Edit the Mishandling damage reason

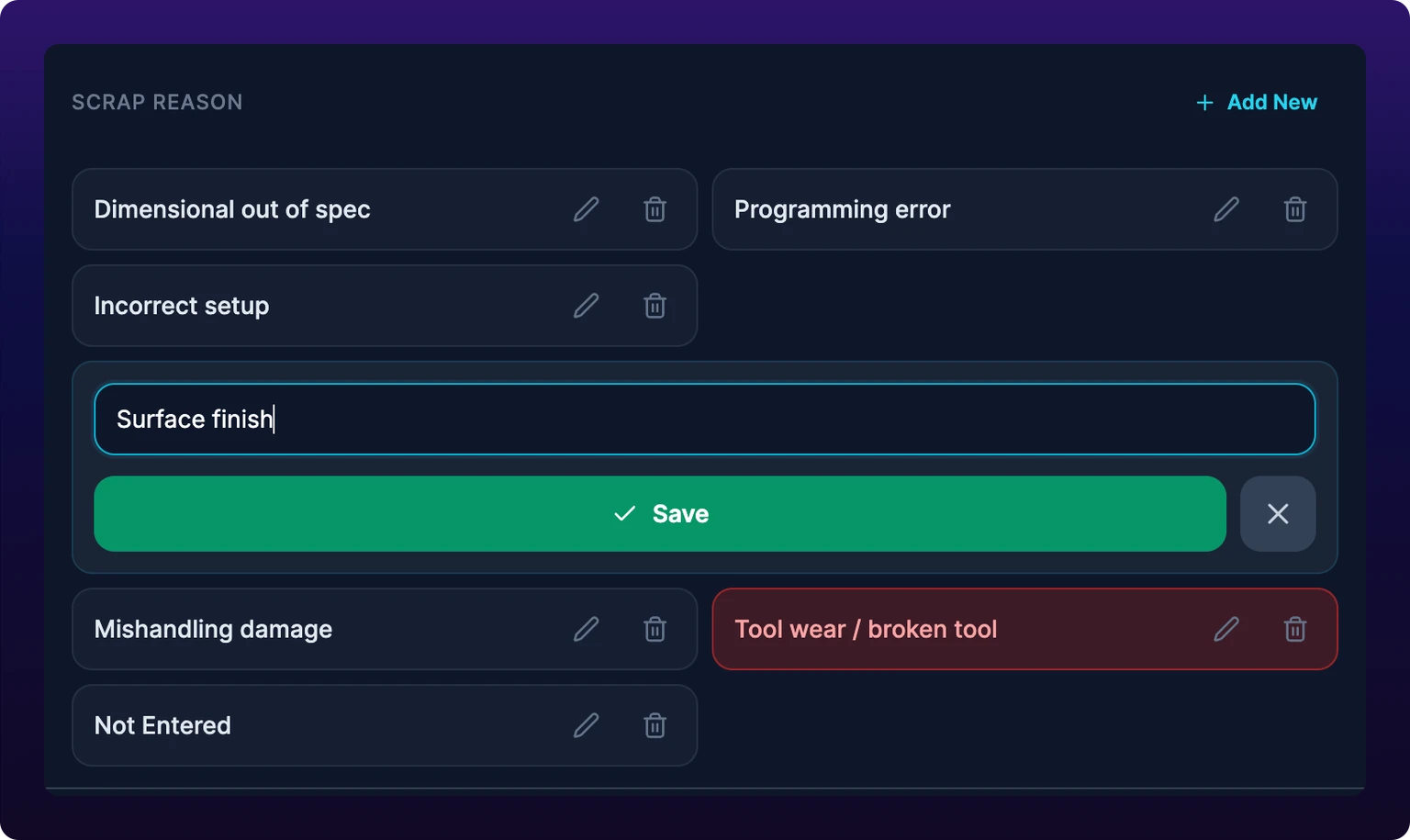[586, 629]
